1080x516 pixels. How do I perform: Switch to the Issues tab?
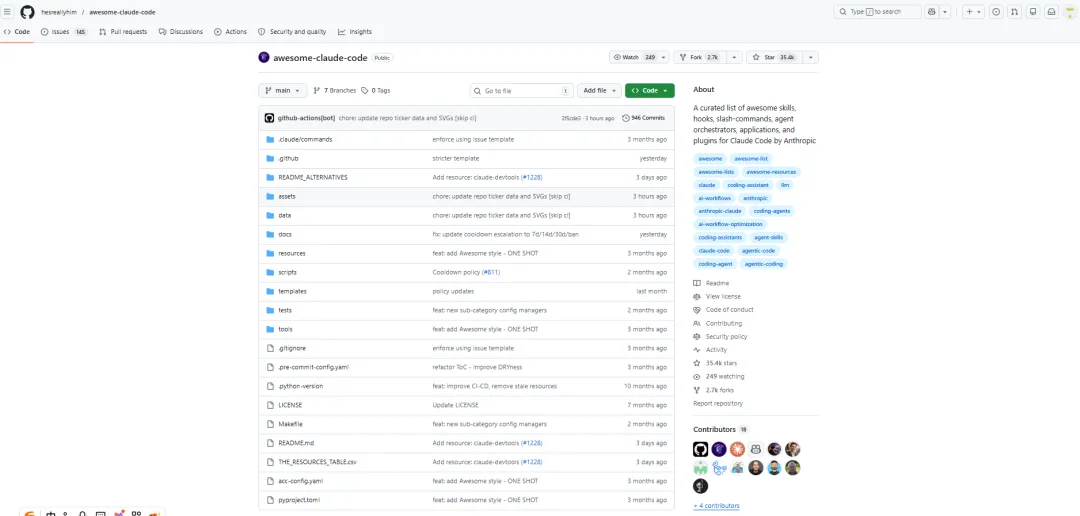coord(63,32)
